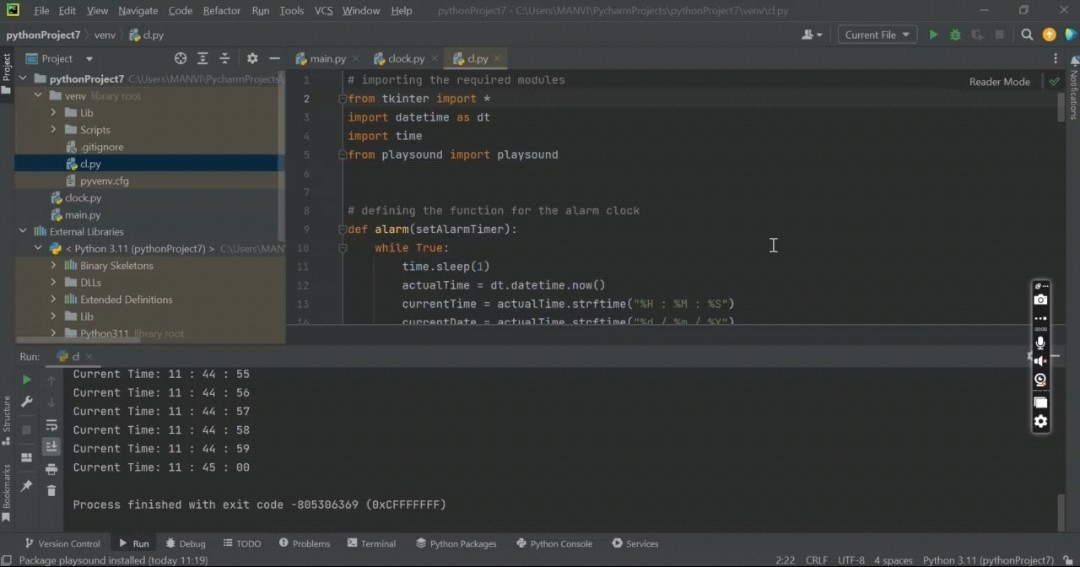Run the current file with the green play button
This screenshot has width=1080, height=567.
(x=933, y=35)
